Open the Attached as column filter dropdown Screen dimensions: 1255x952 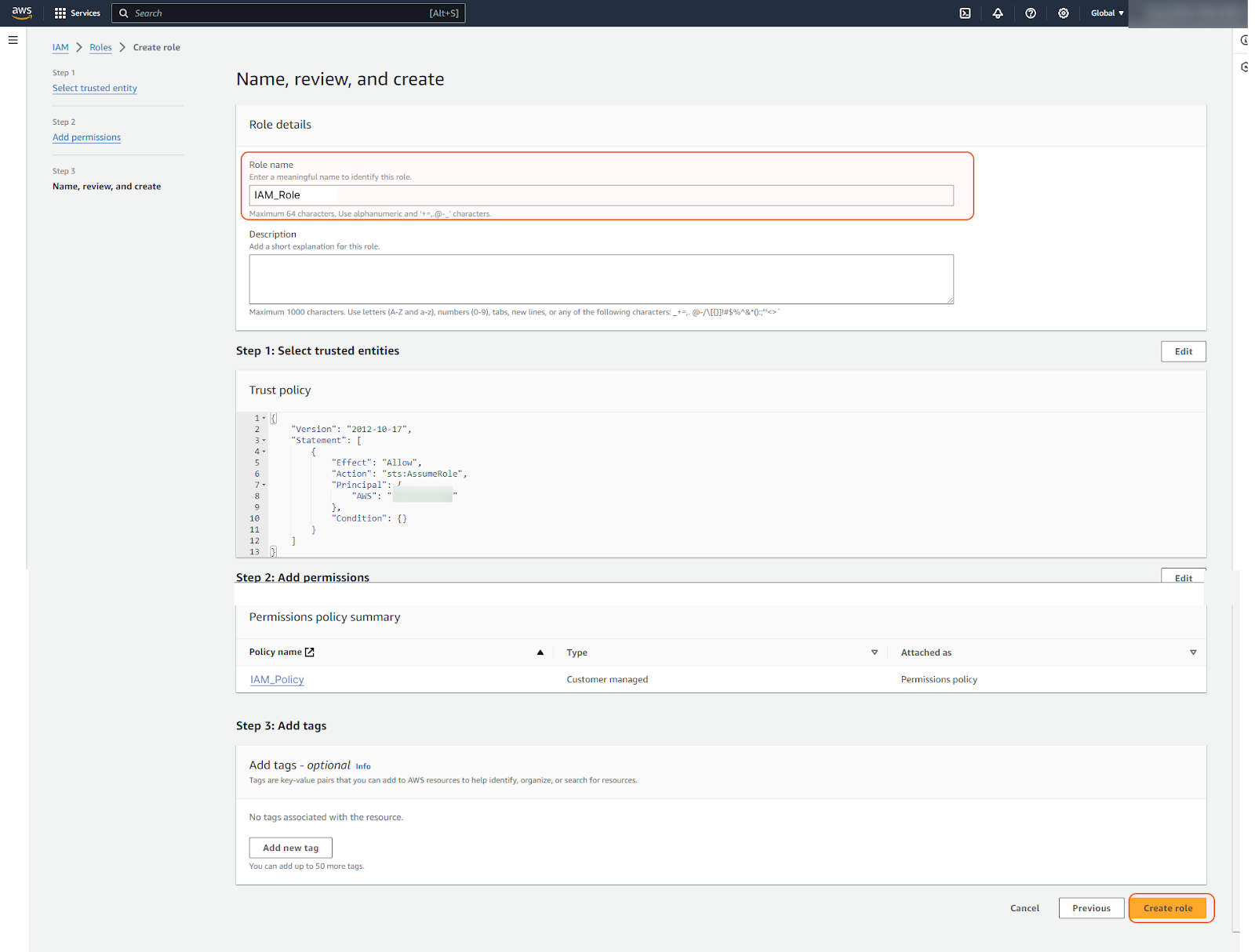1193,652
